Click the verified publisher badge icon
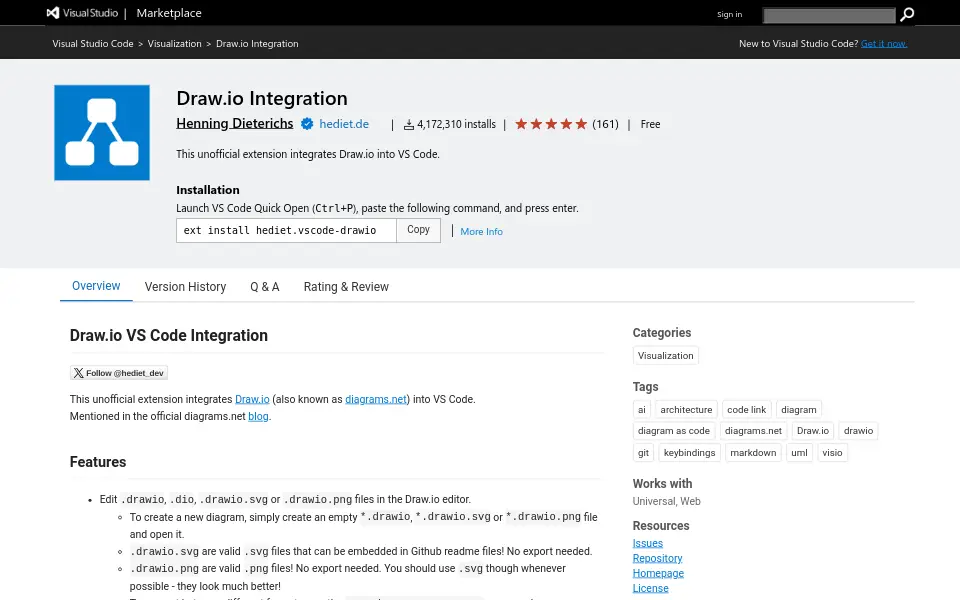The width and height of the screenshot is (960, 600). click(x=307, y=124)
